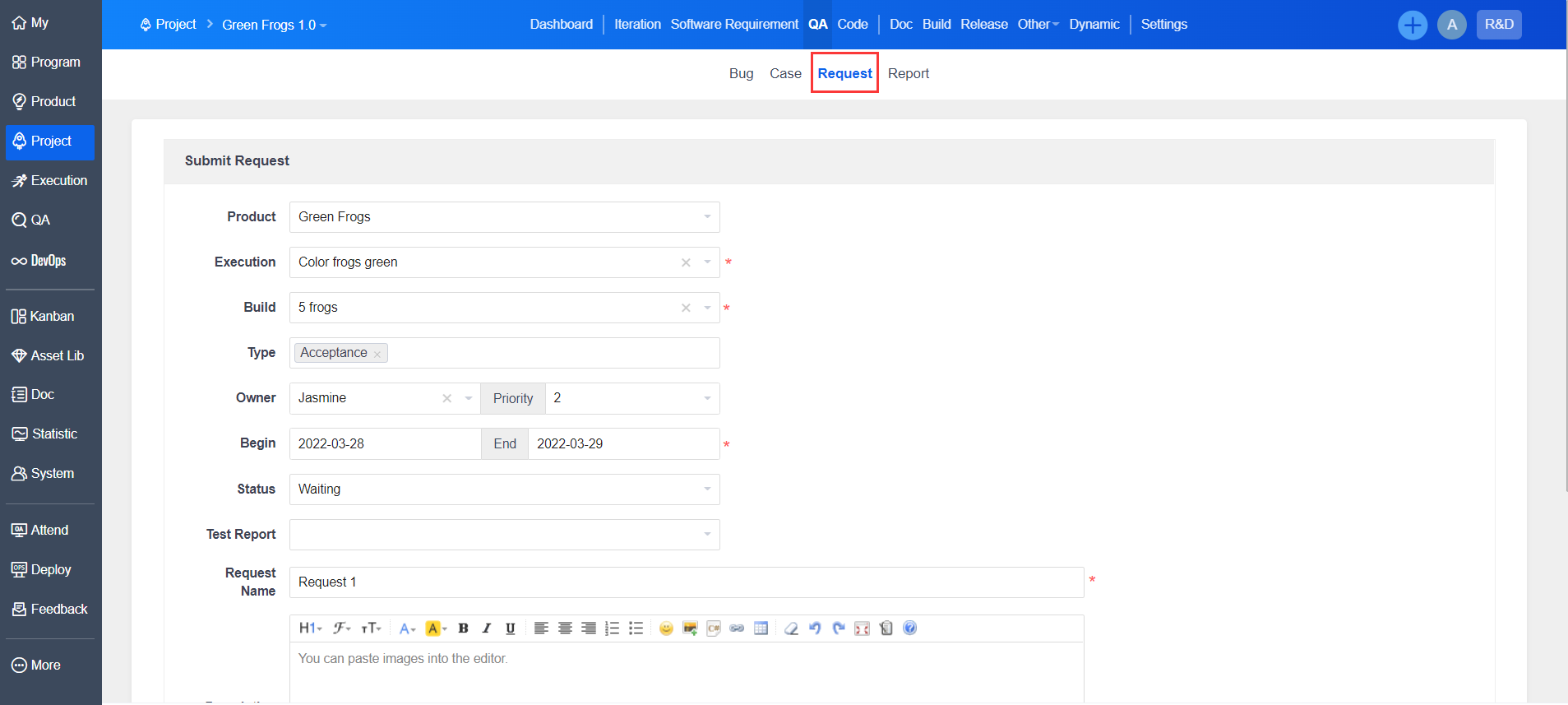The width and height of the screenshot is (1568, 705).
Task: Open Release in the top navigation
Action: [x=984, y=25]
